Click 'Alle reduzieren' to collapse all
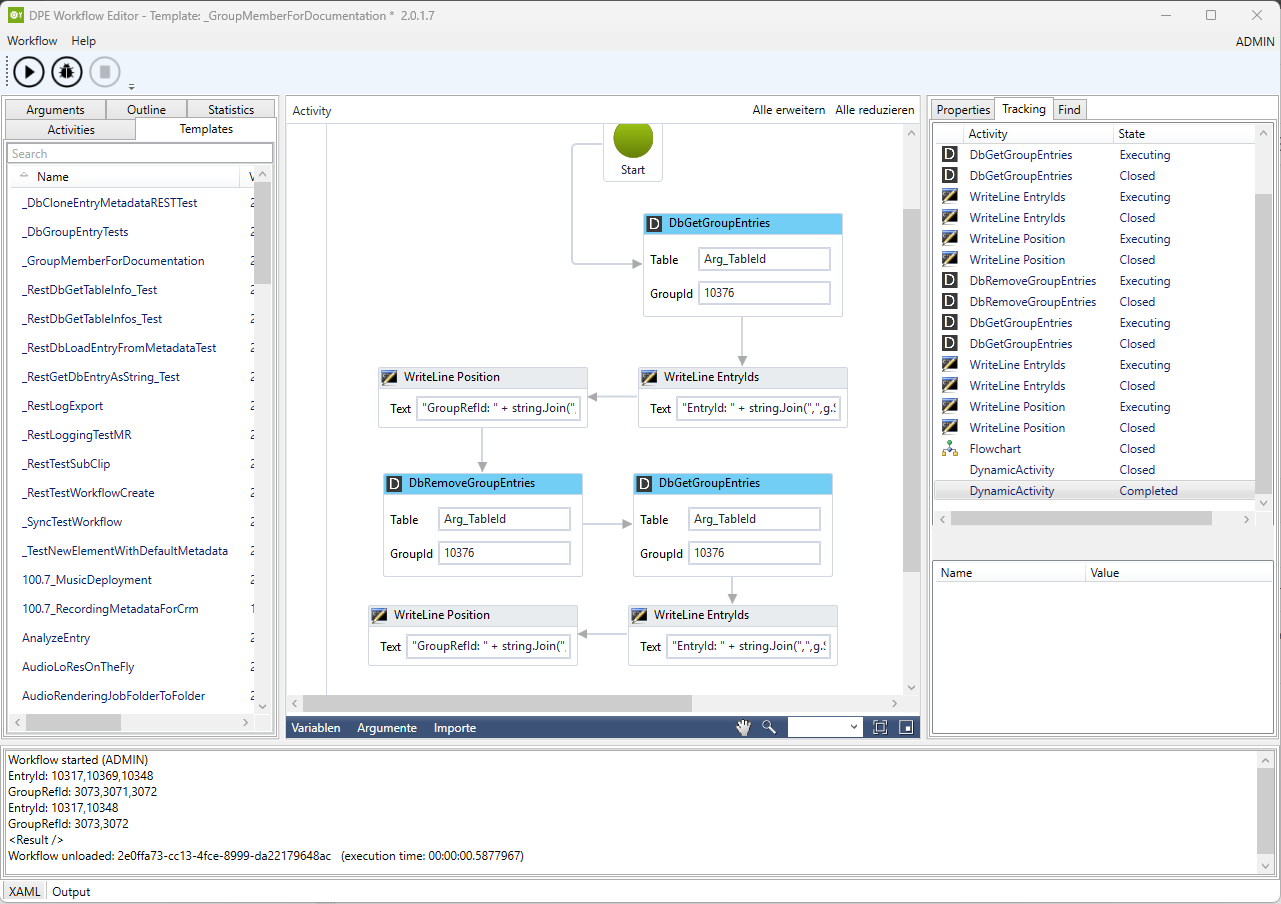 [874, 110]
